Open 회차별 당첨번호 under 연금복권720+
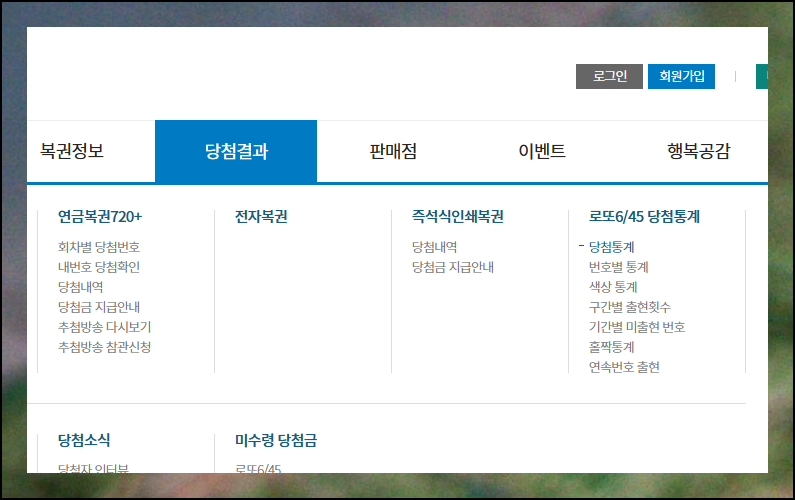The height and width of the screenshot is (500, 795). click(x=99, y=247)
